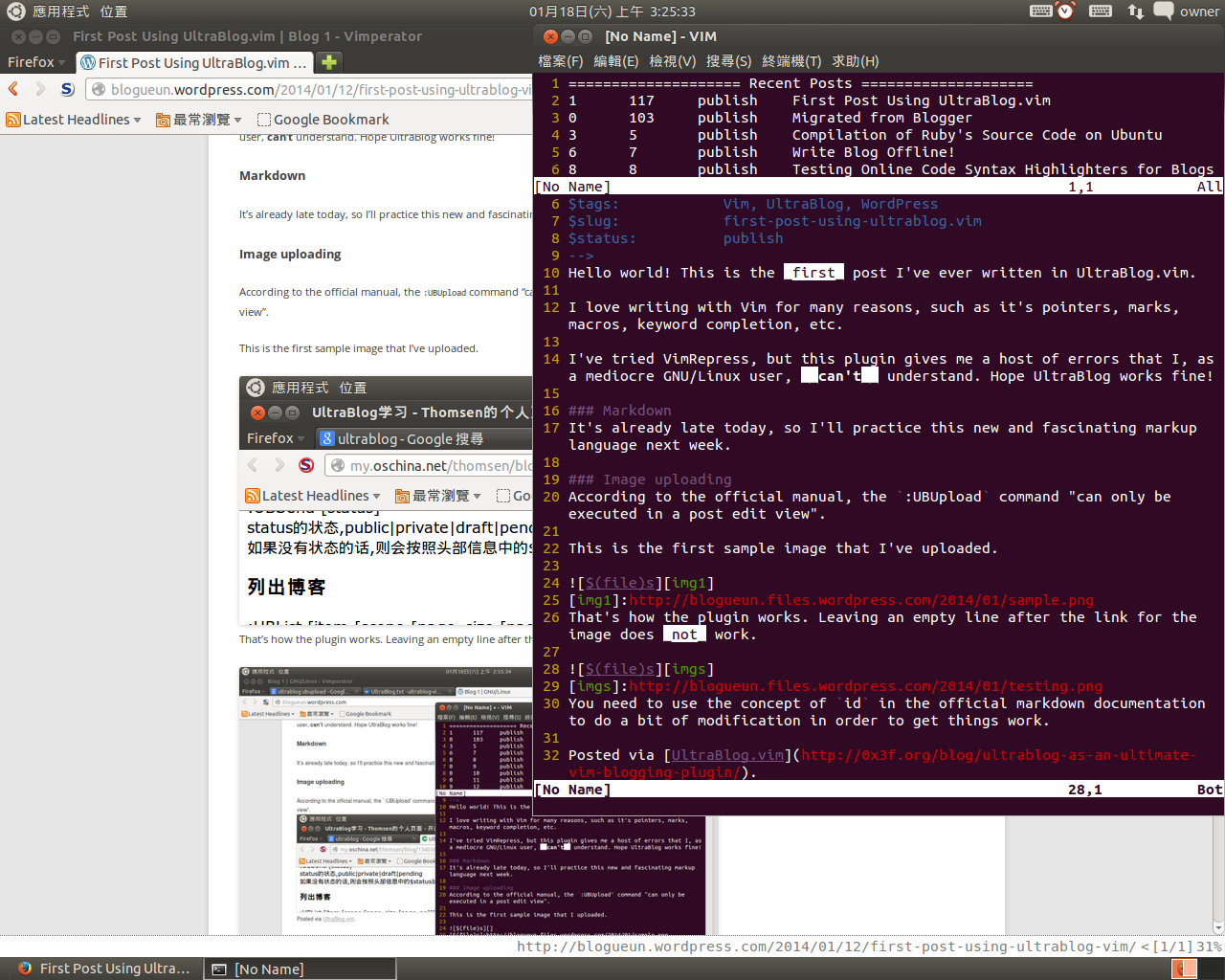The image size is (1225, 980).
Task: Click the $slug: first-post-using-ultrablog.vim line
Action: (x=775, y=221)
